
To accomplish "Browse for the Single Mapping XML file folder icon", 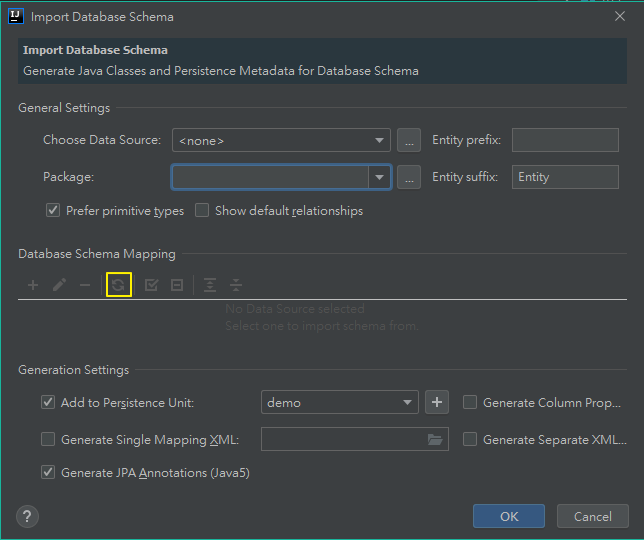I will [x=435, y=439].
